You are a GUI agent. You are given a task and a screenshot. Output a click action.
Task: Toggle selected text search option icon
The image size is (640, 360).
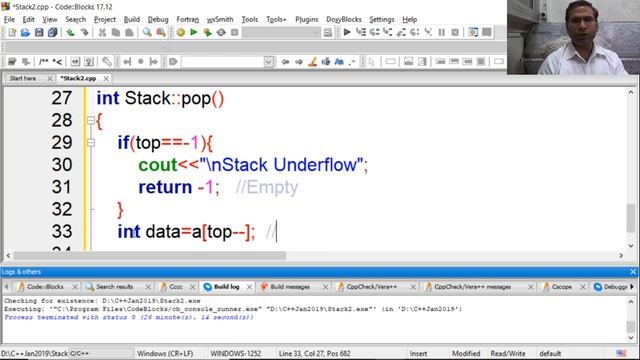point(326,62)
